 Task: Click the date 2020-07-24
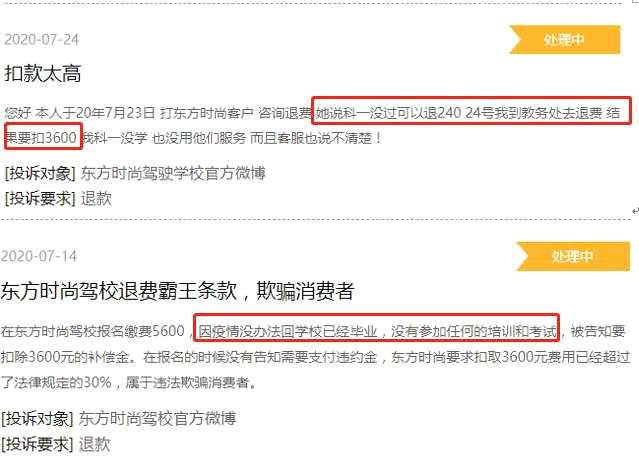coord(42,40)
